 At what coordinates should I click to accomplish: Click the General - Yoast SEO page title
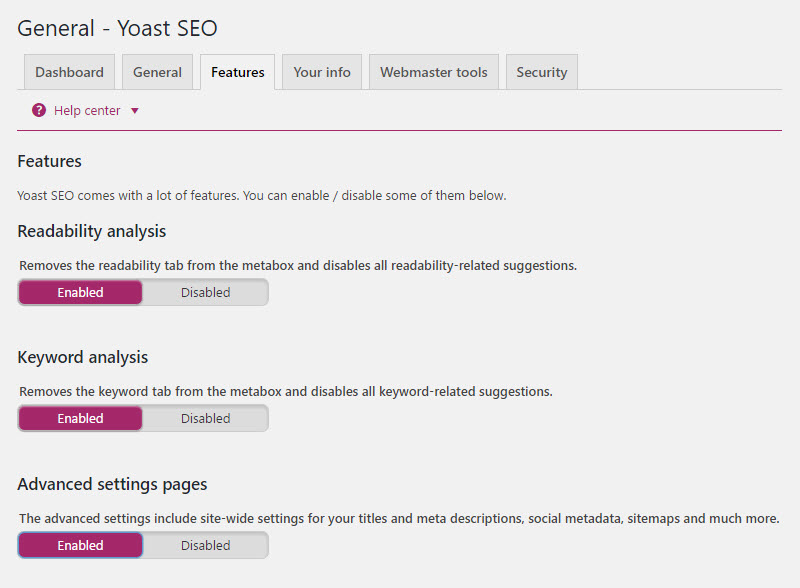coord(117,28)
